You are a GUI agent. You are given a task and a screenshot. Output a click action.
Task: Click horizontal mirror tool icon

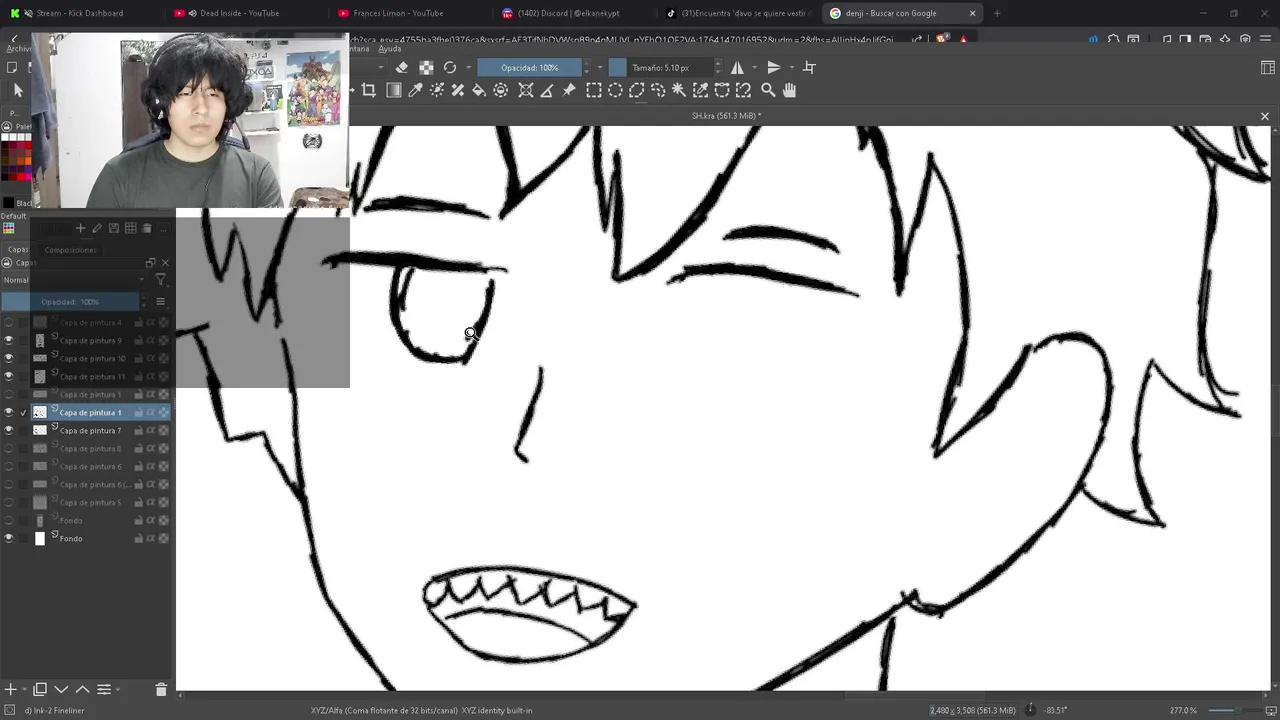(x=737, y=67)
